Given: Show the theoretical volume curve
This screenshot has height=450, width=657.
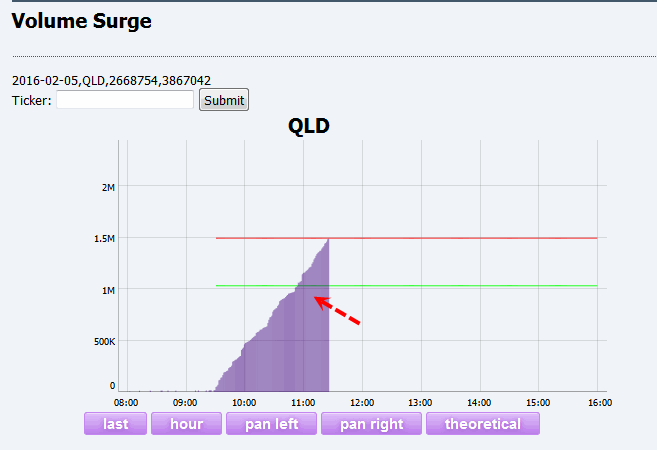Looking at the screenshot, I should point(483,424).
